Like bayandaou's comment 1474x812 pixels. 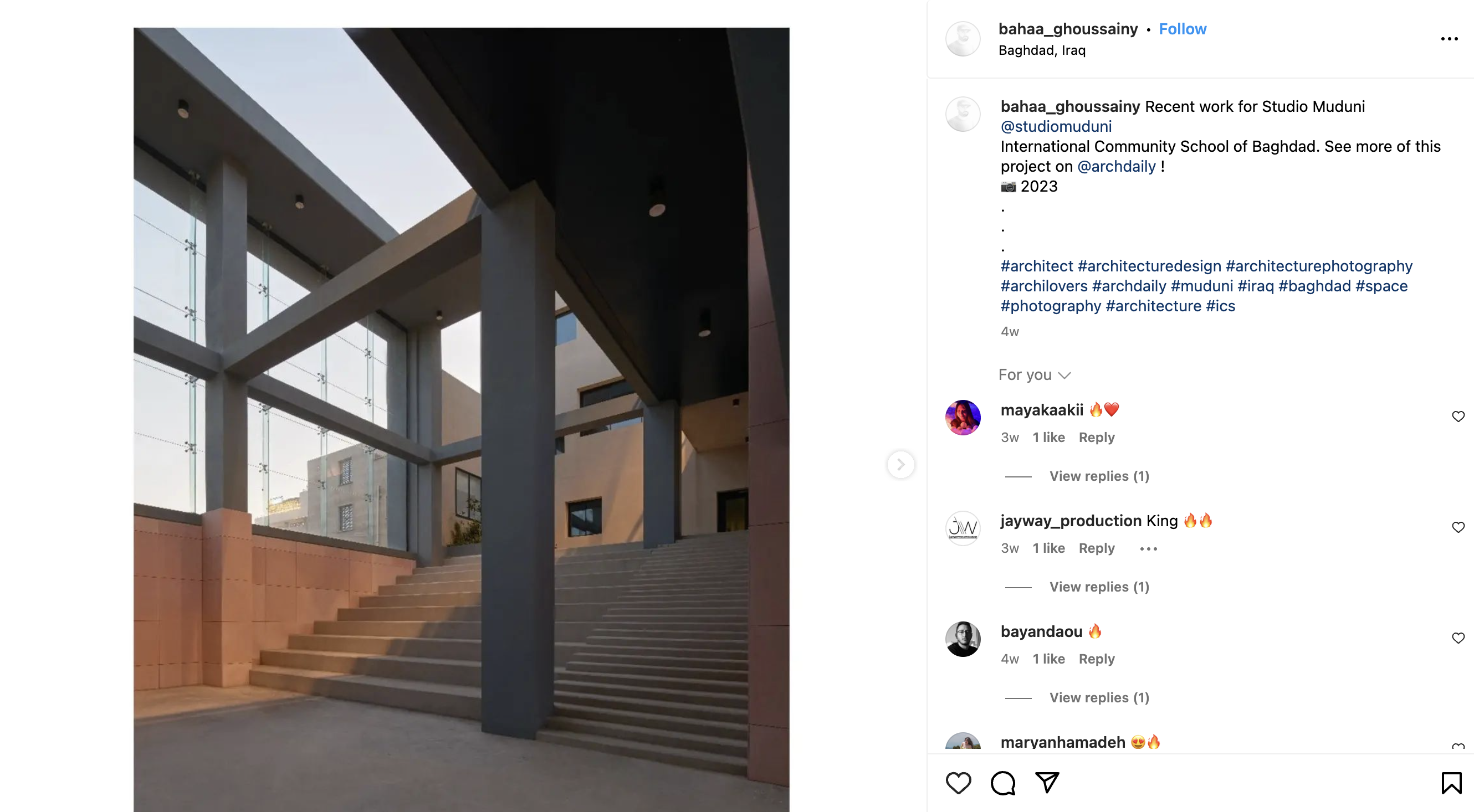(1458, 638)
